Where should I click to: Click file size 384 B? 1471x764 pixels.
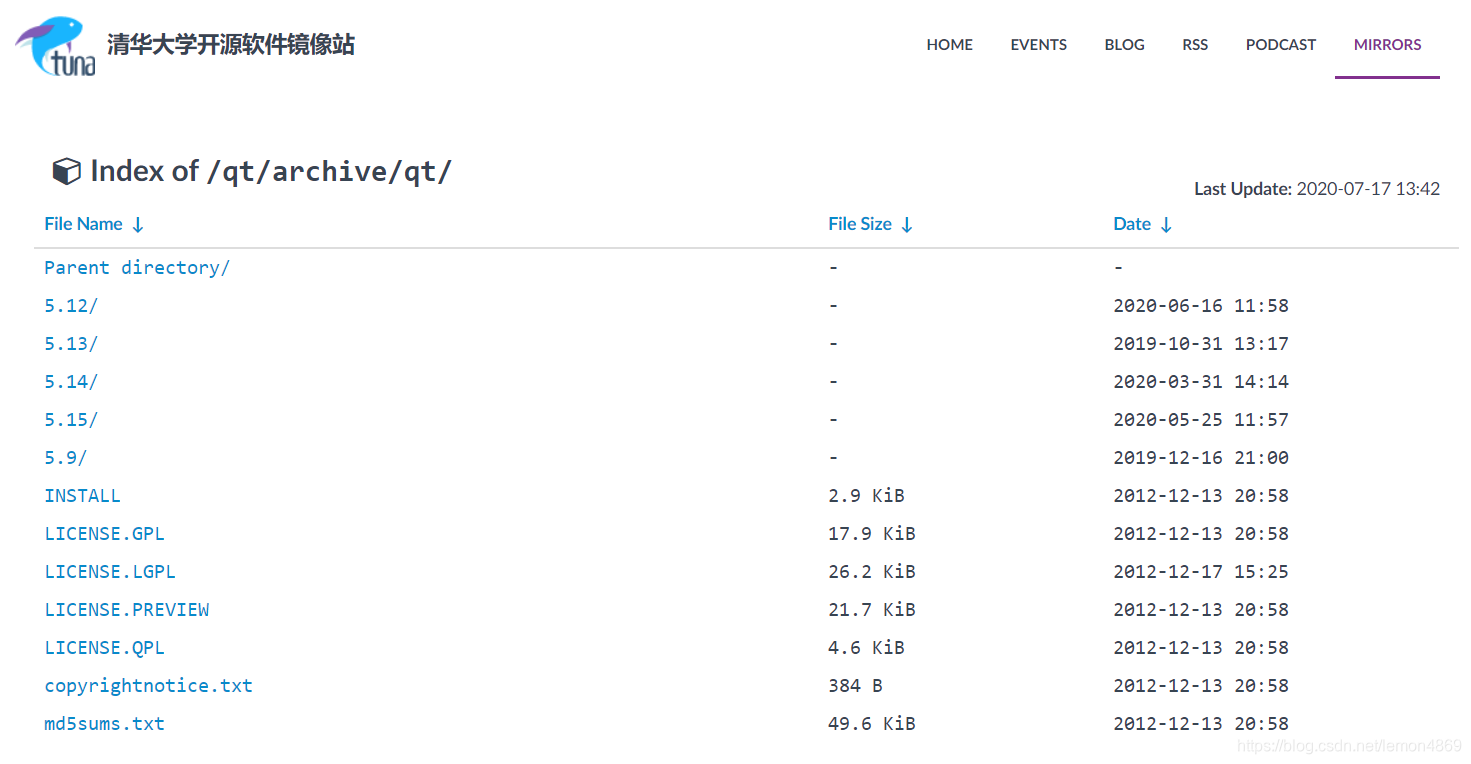tap(855, 686)
